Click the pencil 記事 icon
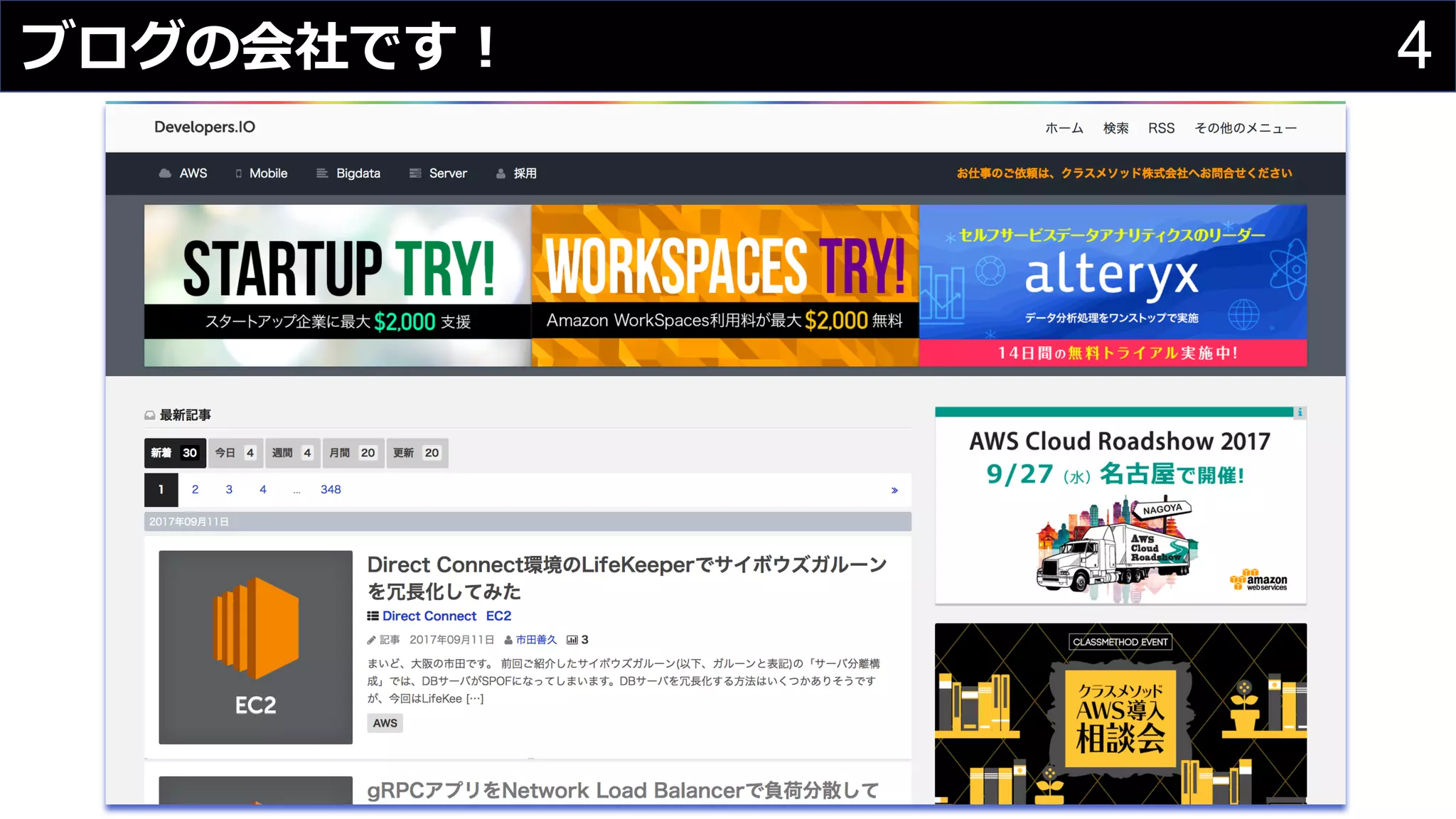1456x819 pixels. [371, 641]
